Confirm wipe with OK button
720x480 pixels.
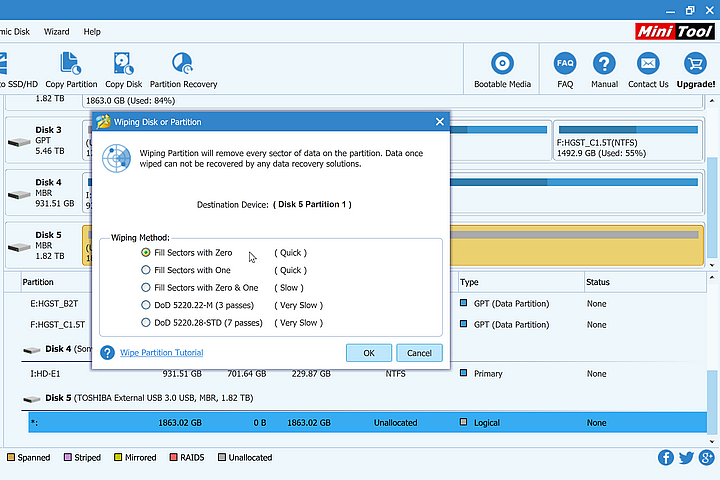pos(369,353)
